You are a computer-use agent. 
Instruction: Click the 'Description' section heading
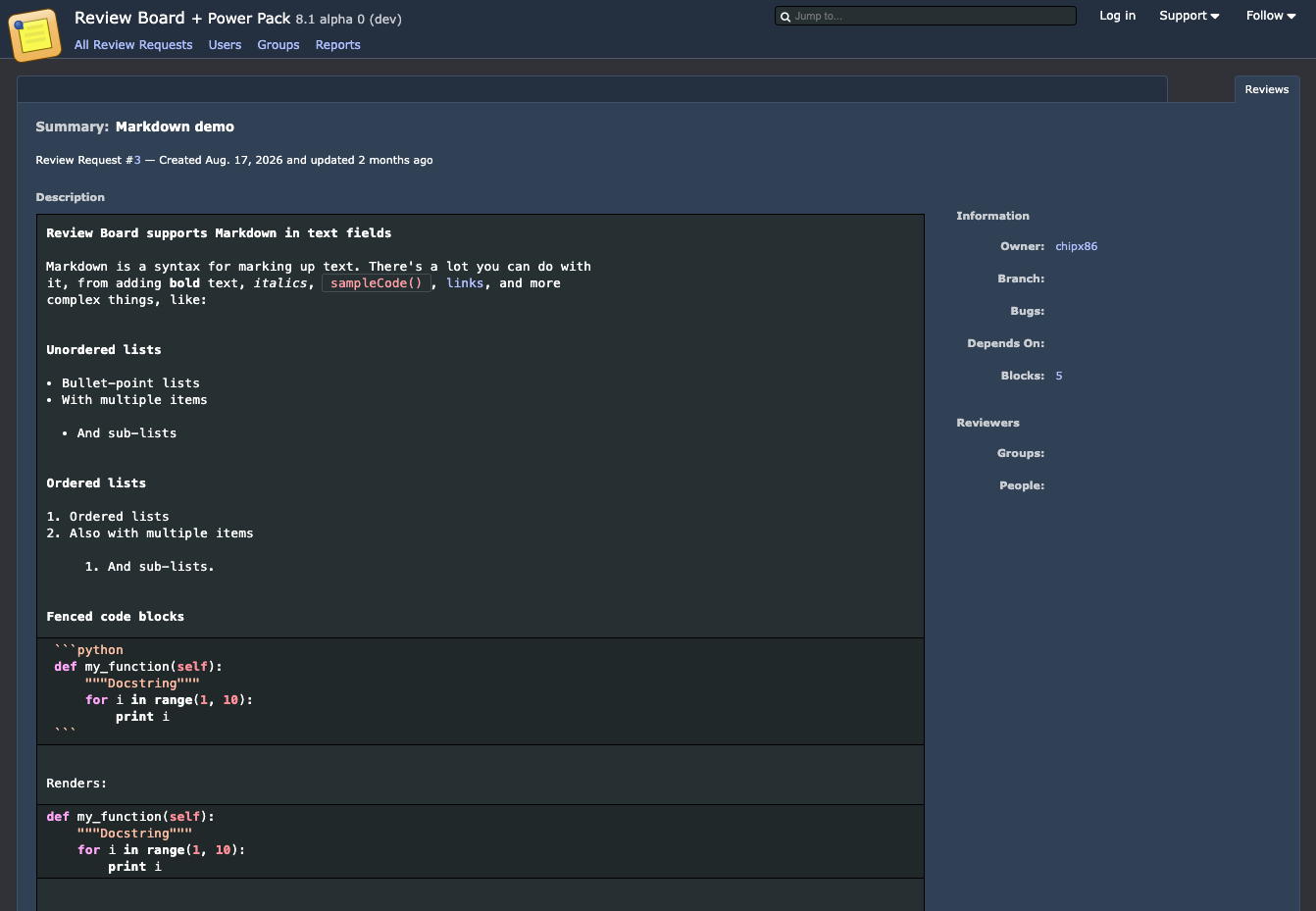(x=71, y=197)
